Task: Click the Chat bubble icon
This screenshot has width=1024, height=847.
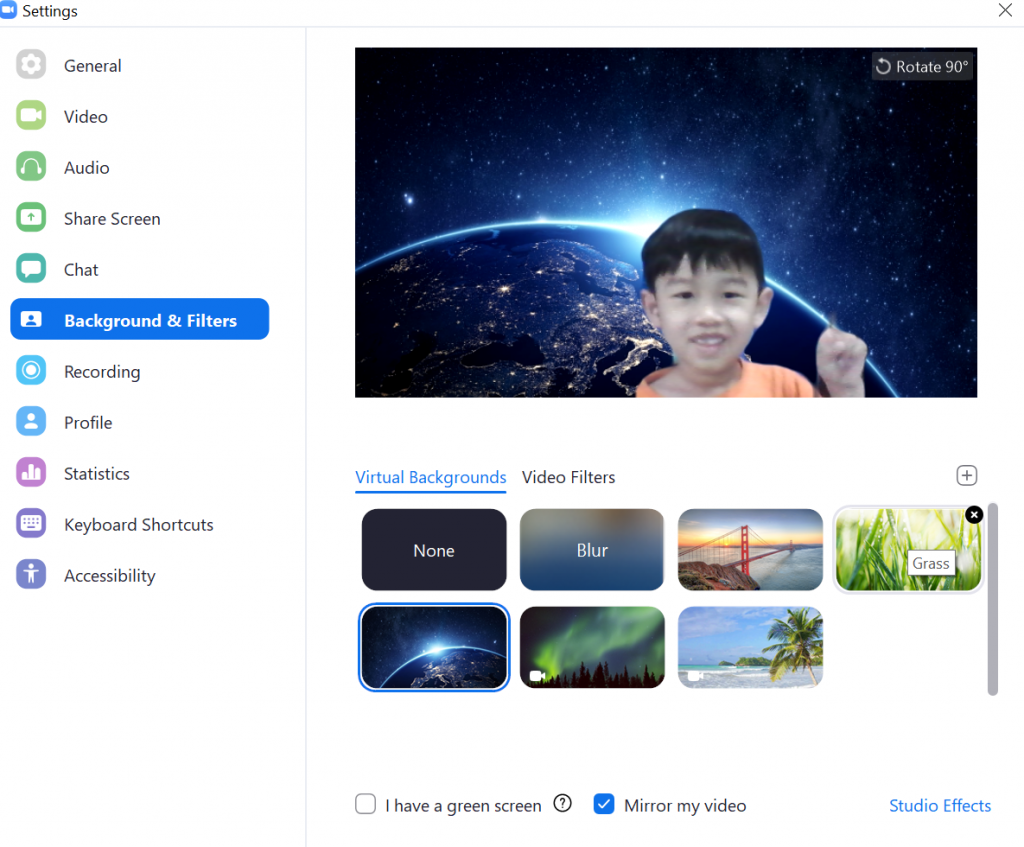Action: click(31, 268)
